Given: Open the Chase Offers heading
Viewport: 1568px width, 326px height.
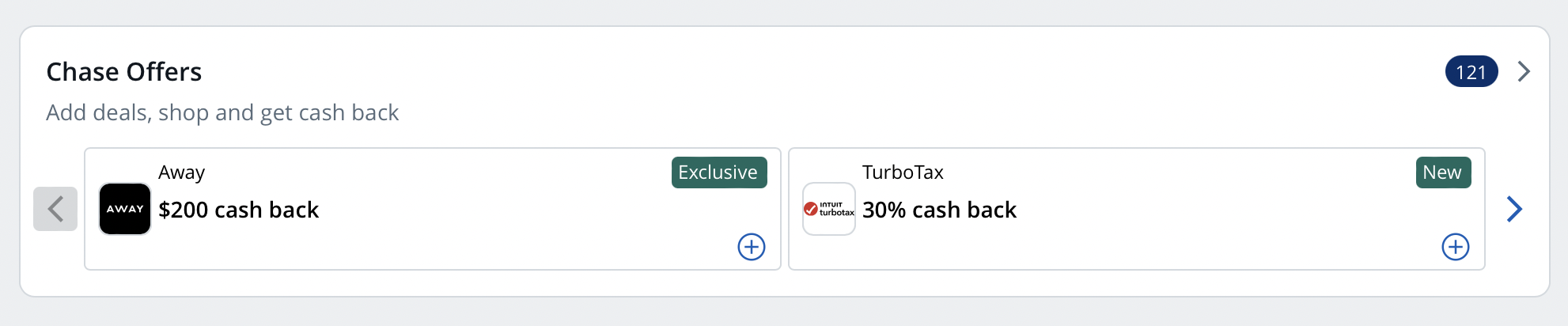Looking at the screenshot, I should coord(124,72).
